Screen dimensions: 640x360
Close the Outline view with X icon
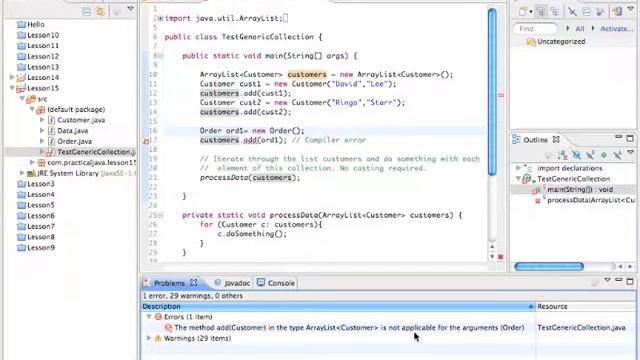(x=556, y=140)
